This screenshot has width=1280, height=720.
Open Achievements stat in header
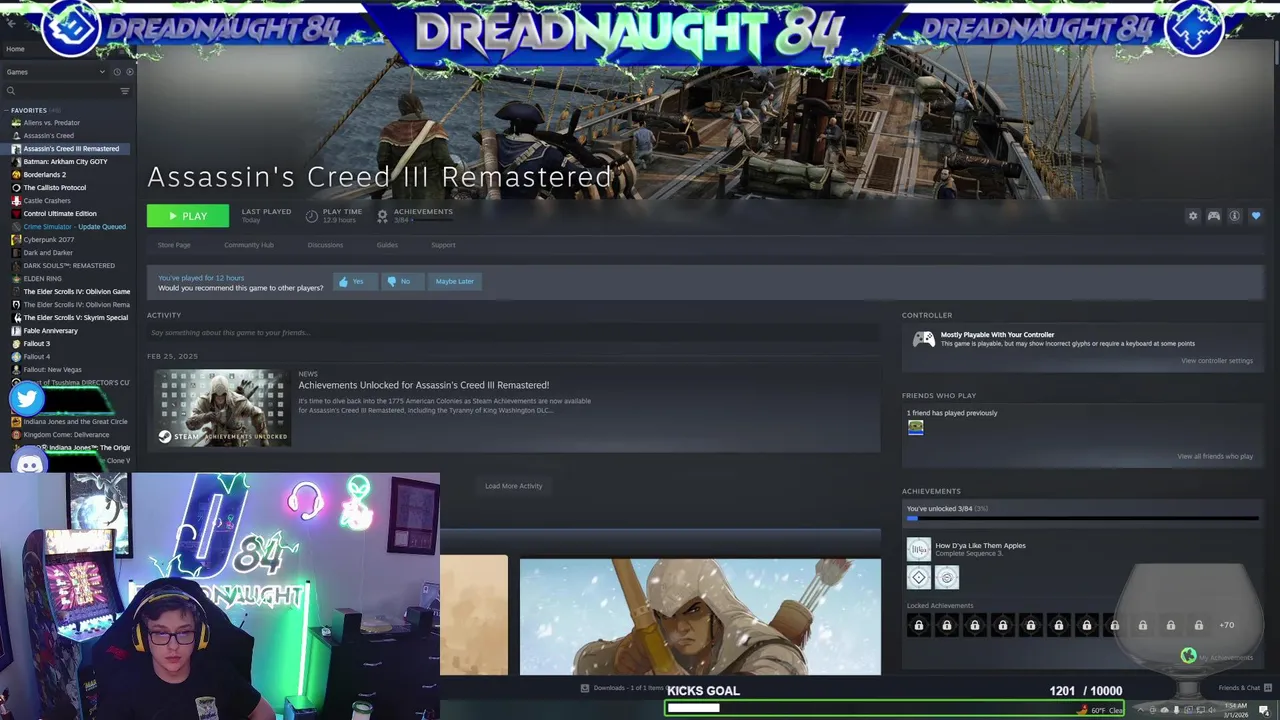point(415,215)
